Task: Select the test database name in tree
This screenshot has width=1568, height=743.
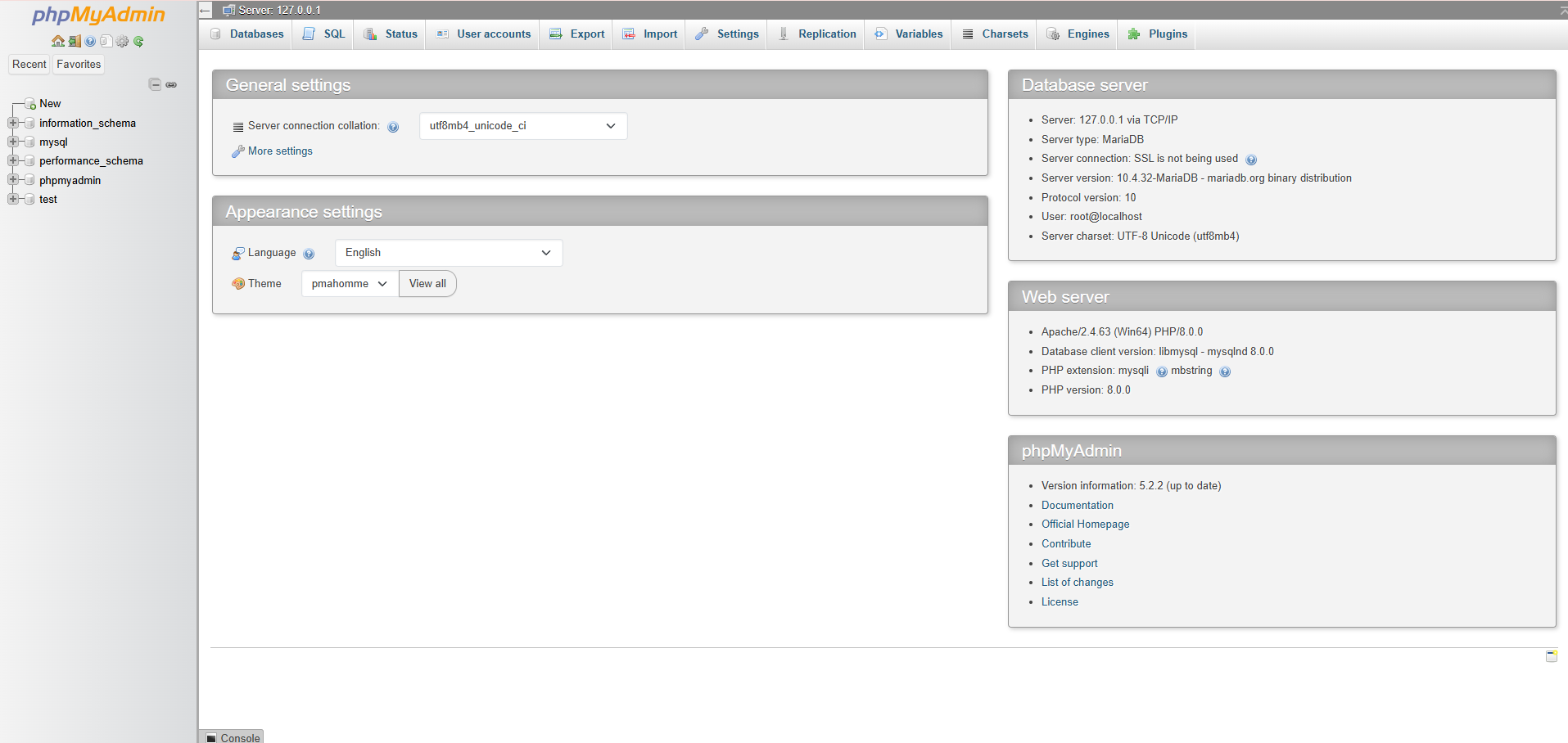Action: click(x=48, y=200)
